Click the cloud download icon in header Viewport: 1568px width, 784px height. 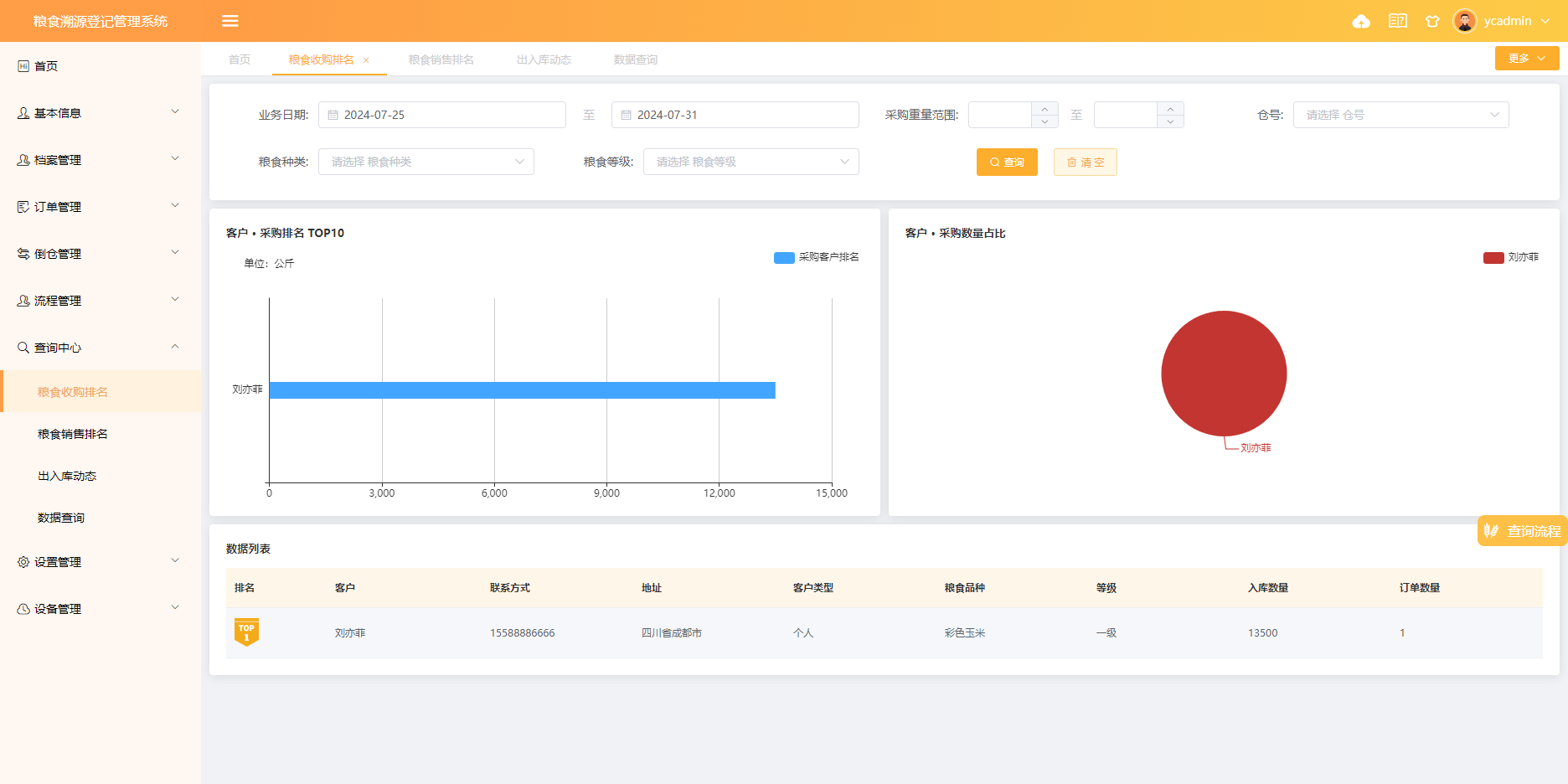(x=1361, y=21)
